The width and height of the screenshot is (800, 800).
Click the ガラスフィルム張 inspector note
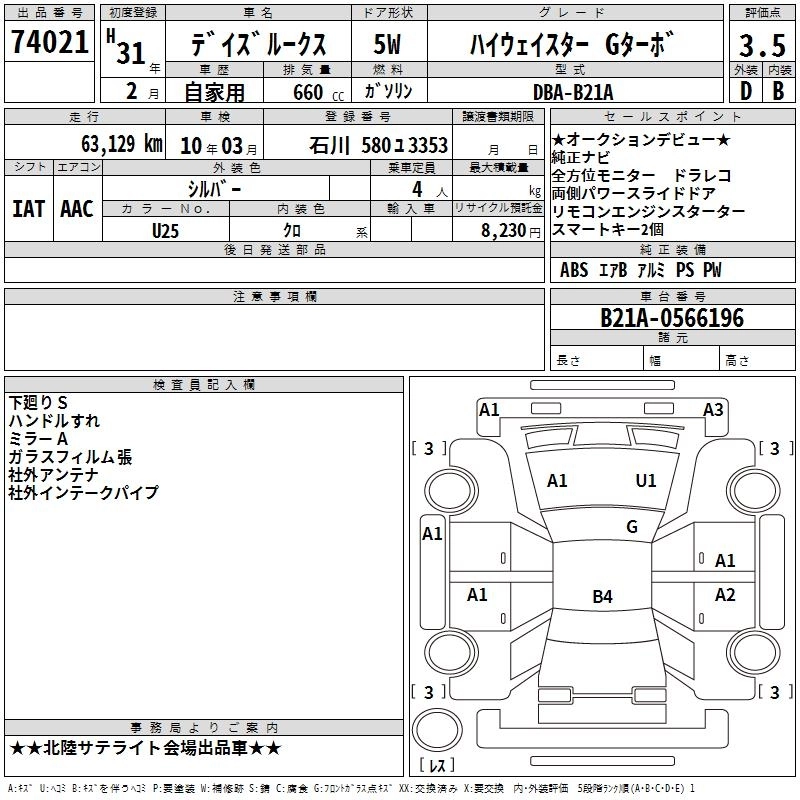coord(70,457)
